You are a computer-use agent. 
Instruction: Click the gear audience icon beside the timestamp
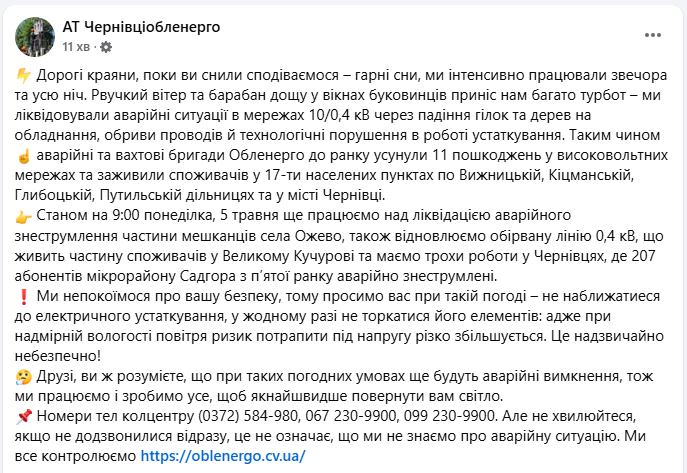pyautogui.click(x=107, y=47)
